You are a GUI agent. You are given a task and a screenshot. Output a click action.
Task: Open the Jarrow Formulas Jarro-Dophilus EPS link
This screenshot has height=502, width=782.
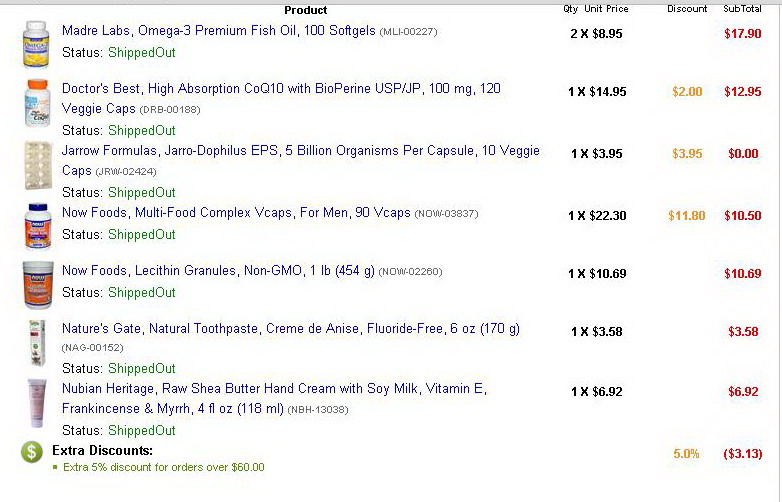(x=300, y=151)
